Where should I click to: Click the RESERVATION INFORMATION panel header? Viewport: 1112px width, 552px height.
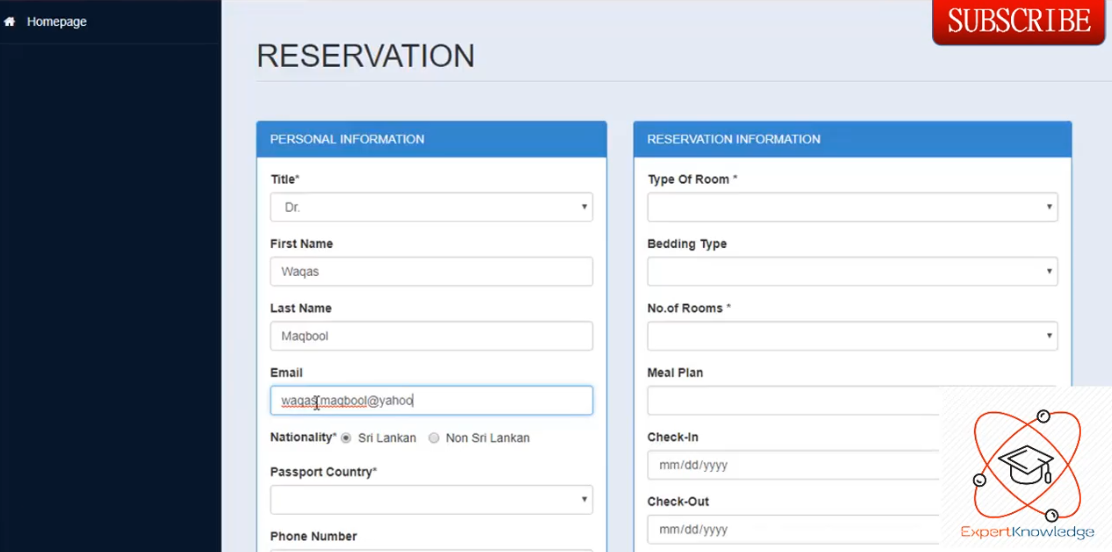pyautogui.click(x=852, y=139)
